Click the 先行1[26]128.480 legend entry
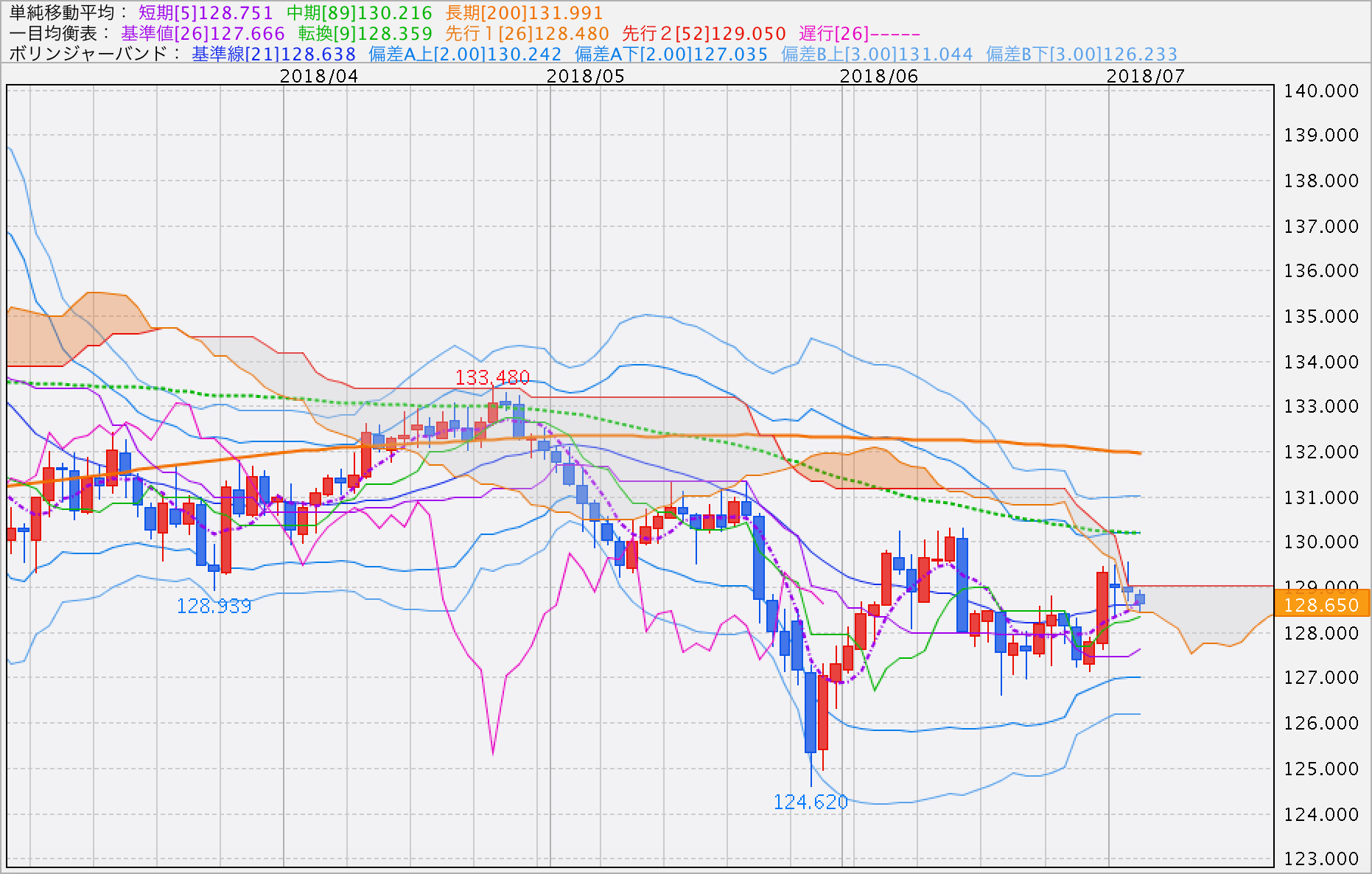 pyautogui.click(x=527, y=34)
